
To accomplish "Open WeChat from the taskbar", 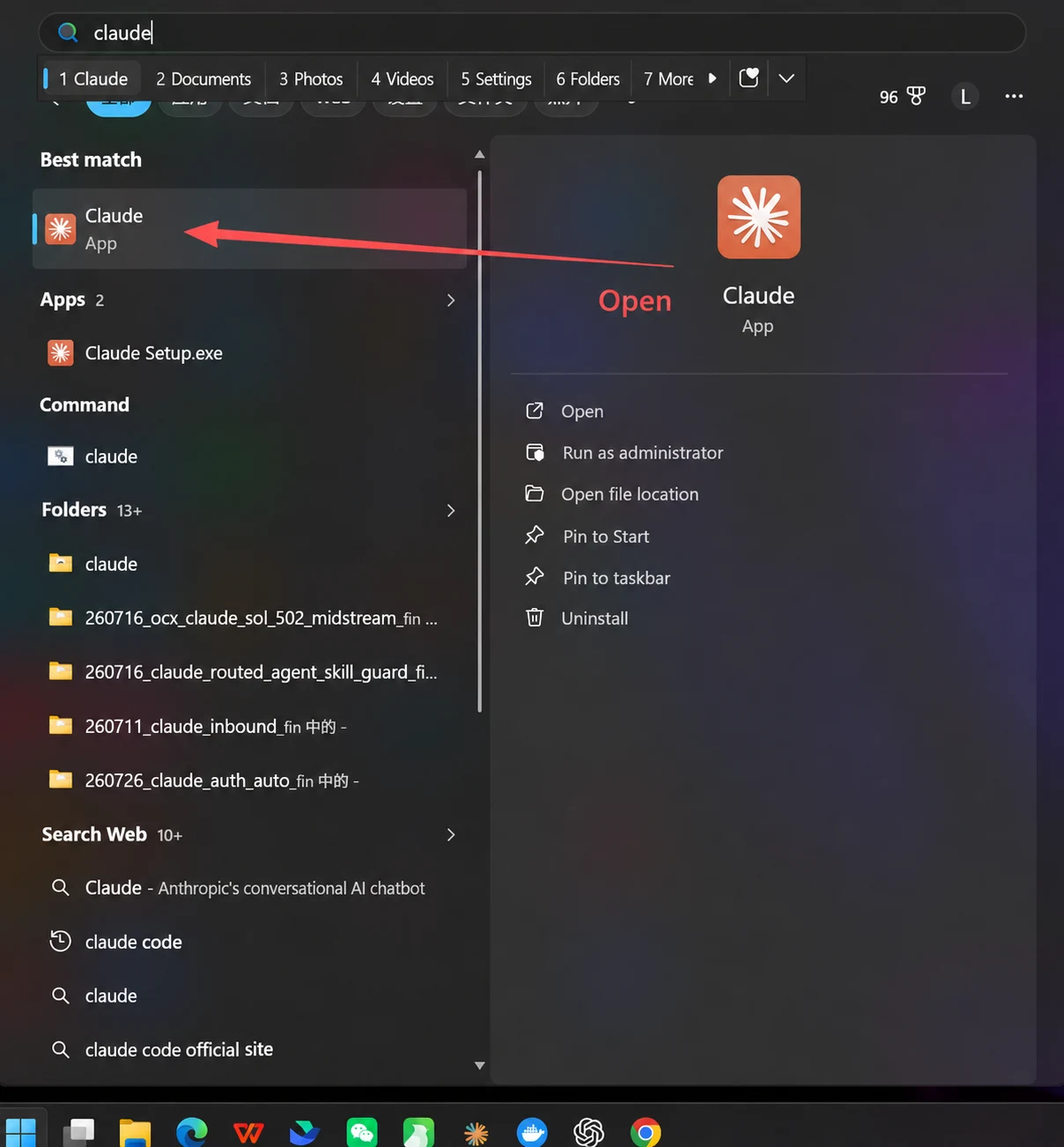I will tap(362, 1132).
